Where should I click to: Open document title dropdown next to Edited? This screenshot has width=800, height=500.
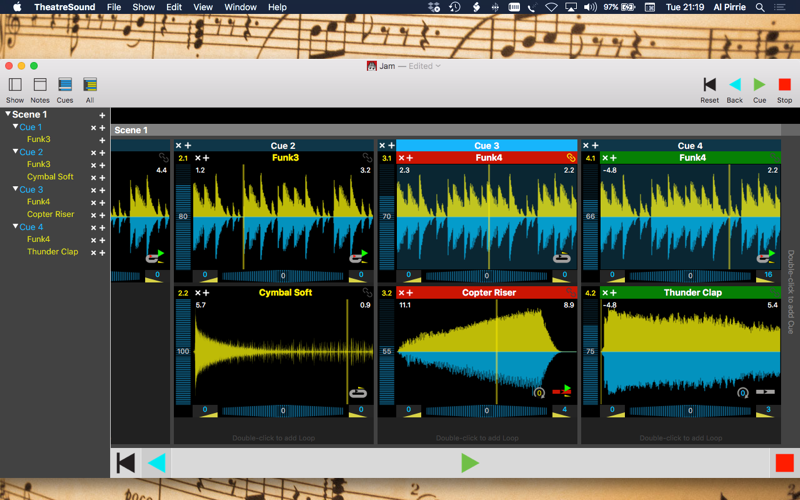438,66
